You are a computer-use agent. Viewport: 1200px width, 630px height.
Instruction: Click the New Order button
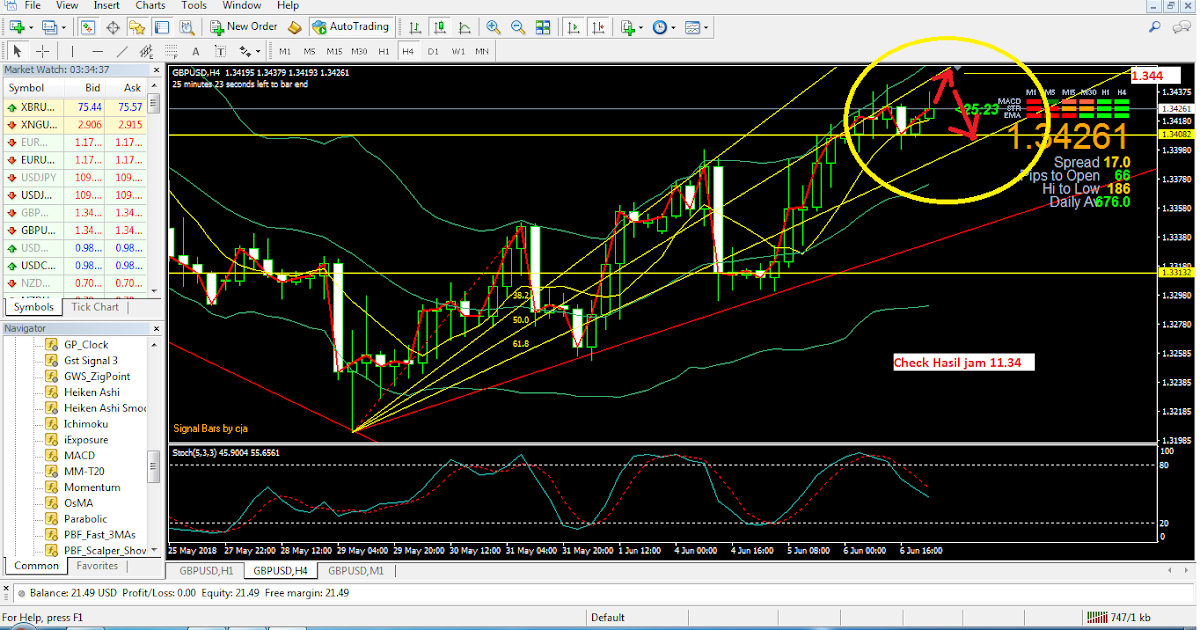point(248,27)
